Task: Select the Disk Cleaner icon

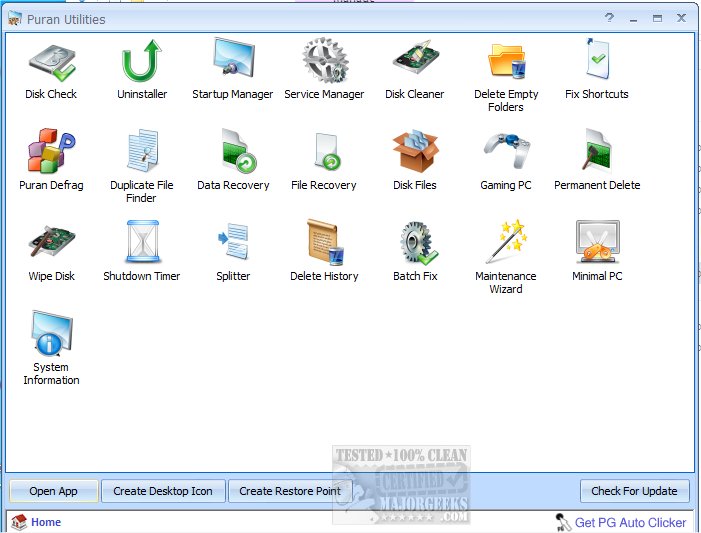Action: pos(415,62)
